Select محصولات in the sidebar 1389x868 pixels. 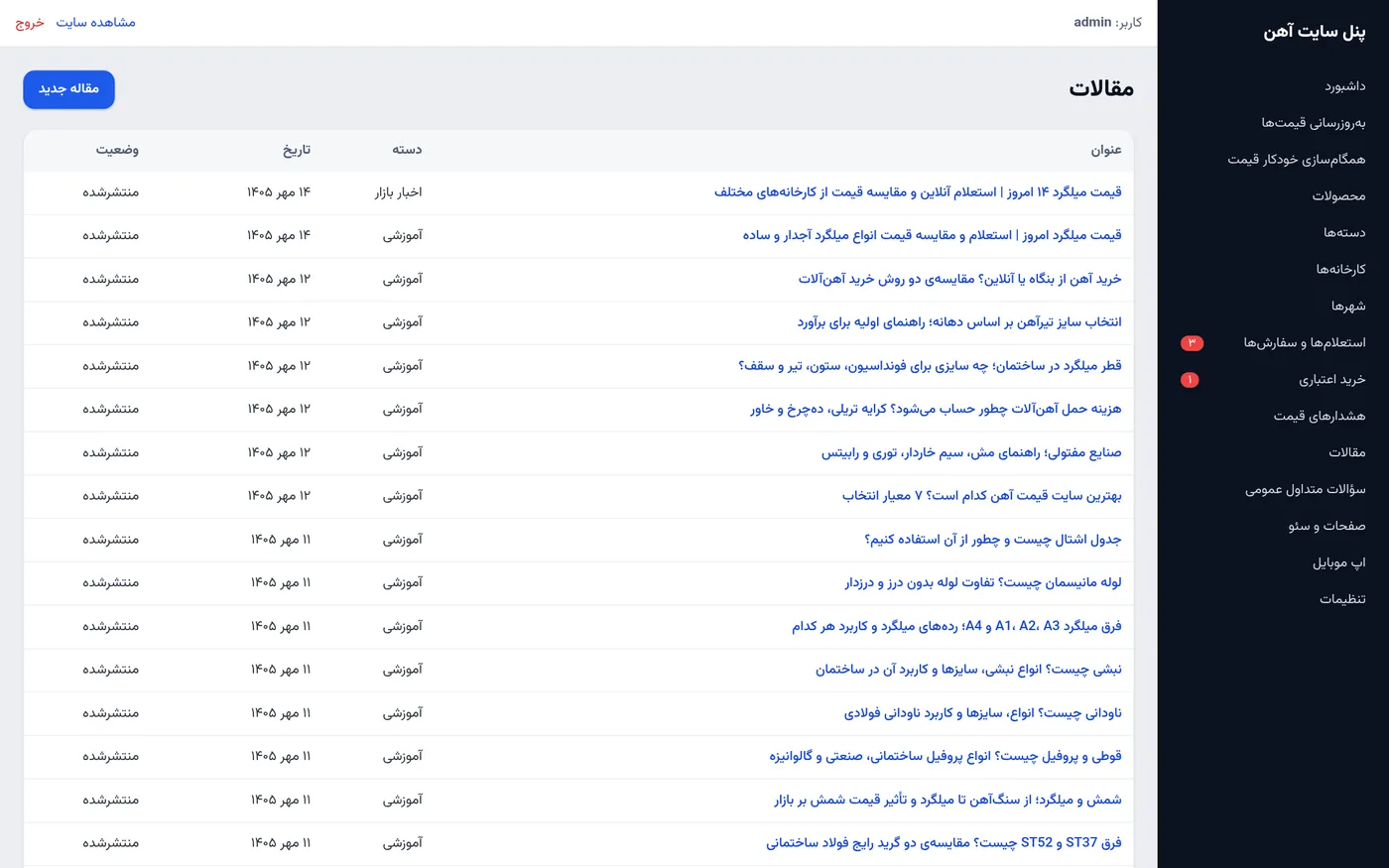tap(1338, 196)
